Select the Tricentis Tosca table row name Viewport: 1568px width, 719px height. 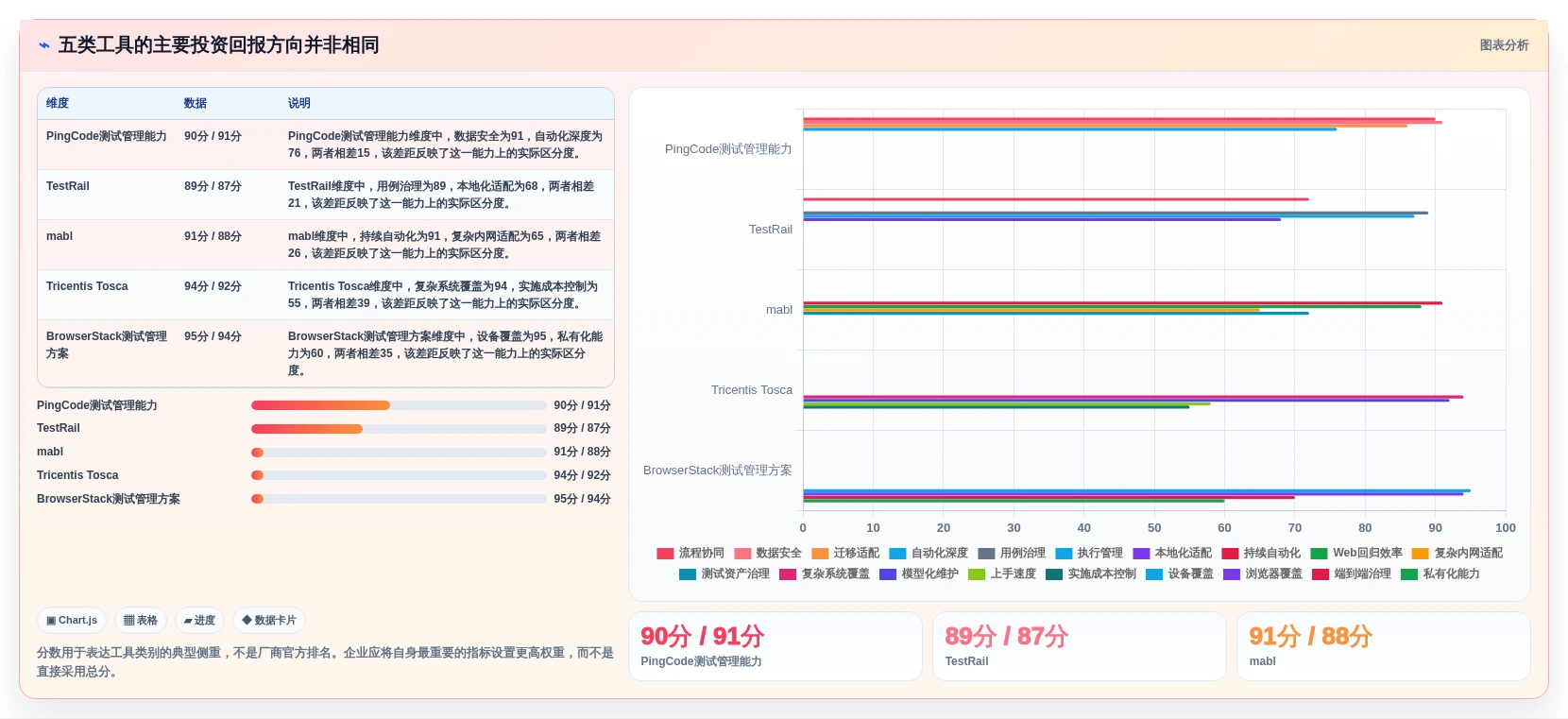[87, 286]
